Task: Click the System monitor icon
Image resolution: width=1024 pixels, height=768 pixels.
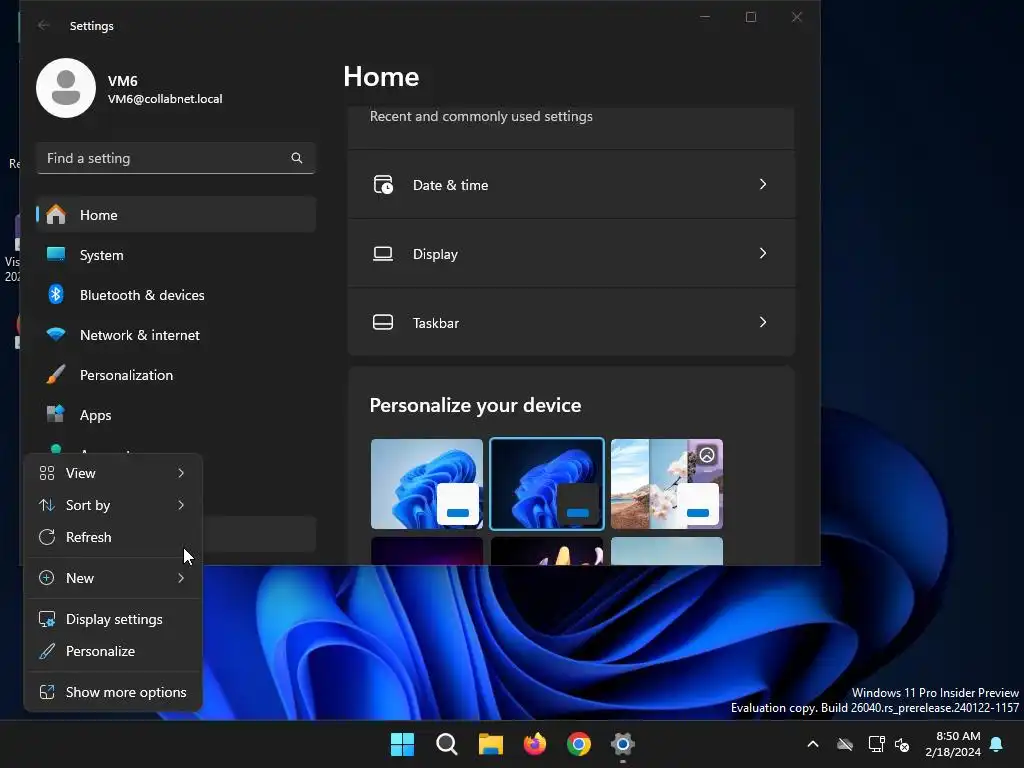Action: [56, 254]
